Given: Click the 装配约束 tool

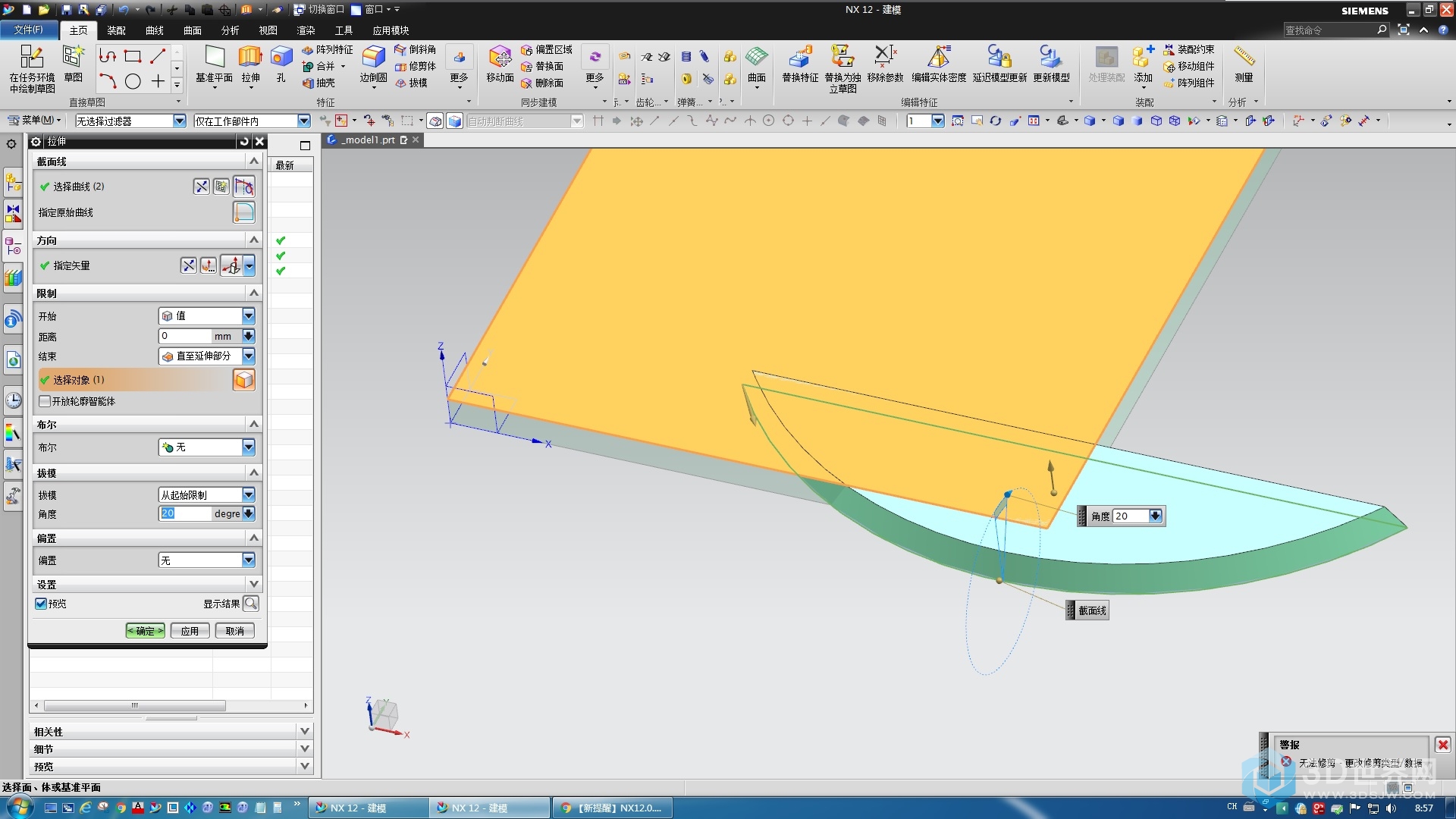Looking at the screenshot, I should (x=1189, y=49).
